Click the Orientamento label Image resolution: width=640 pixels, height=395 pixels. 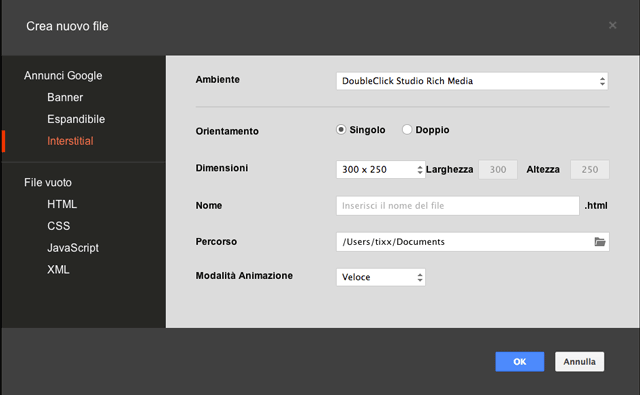(x=227, y=131)
